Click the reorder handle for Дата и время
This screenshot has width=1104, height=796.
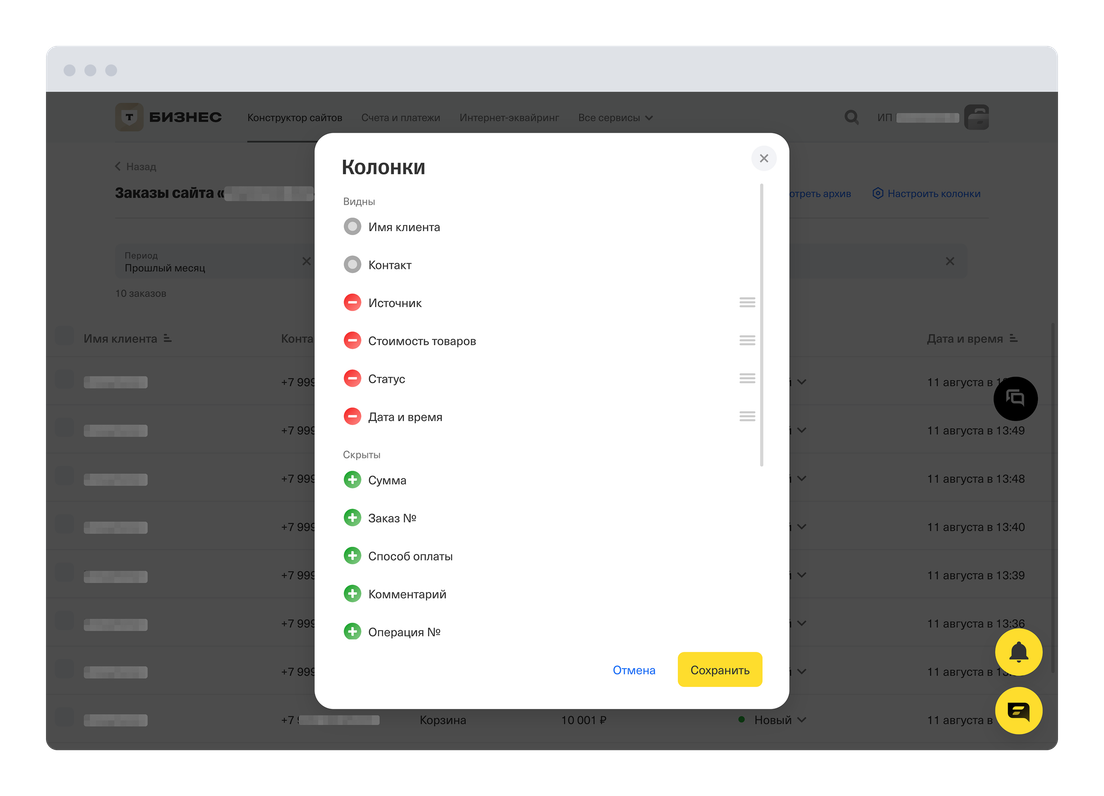[x=747, y=417]
